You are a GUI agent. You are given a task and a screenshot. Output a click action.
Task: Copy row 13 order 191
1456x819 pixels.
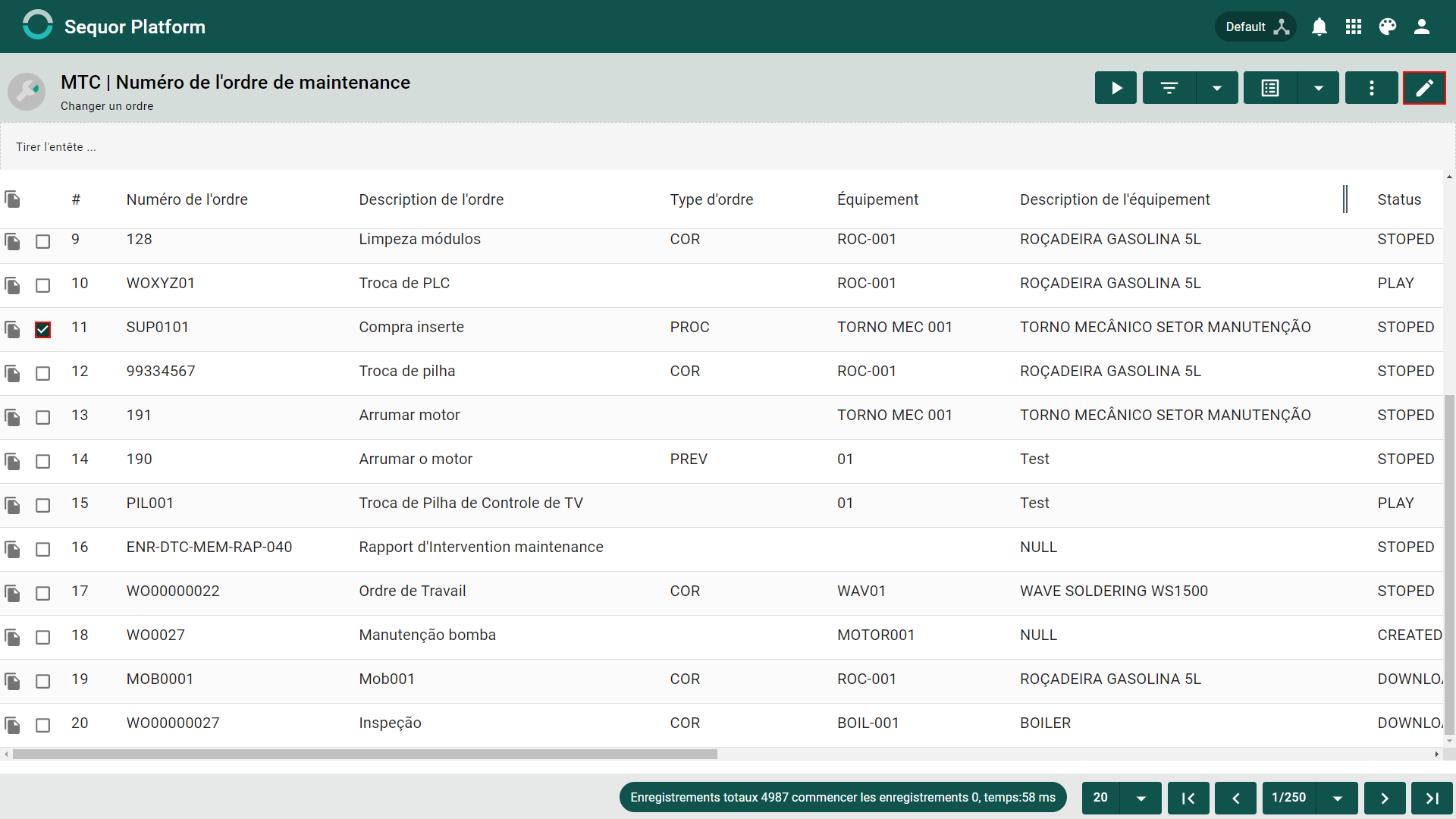pos(12,417)
